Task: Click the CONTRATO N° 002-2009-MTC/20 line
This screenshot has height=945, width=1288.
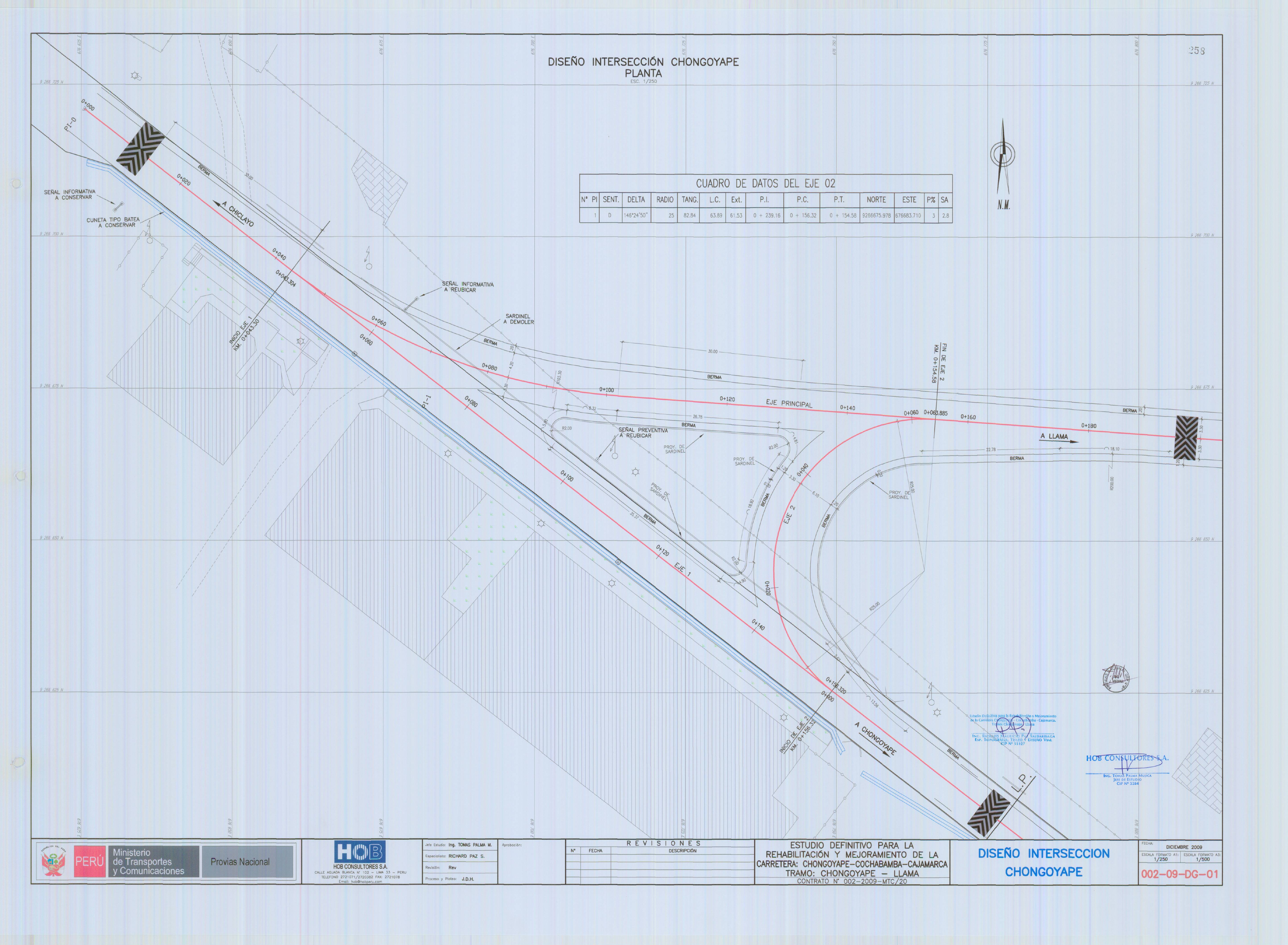Action: pos(852,881)
